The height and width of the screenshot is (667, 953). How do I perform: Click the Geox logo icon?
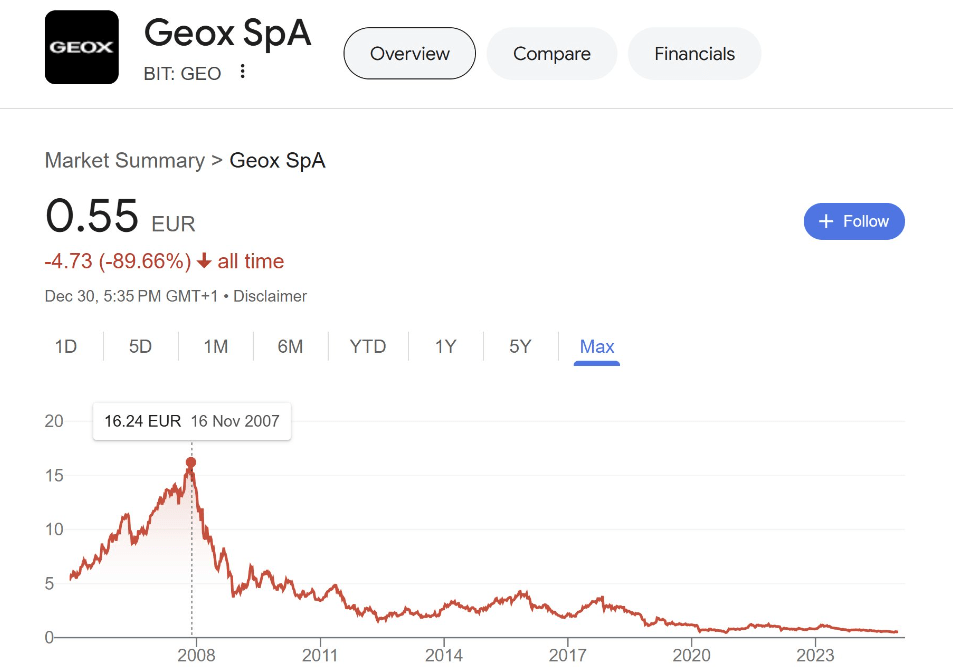(x=82, y=47)
